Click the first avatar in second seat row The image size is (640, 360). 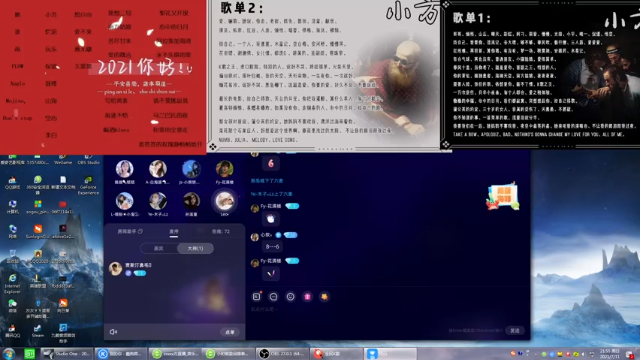click(x=124, y=201)
